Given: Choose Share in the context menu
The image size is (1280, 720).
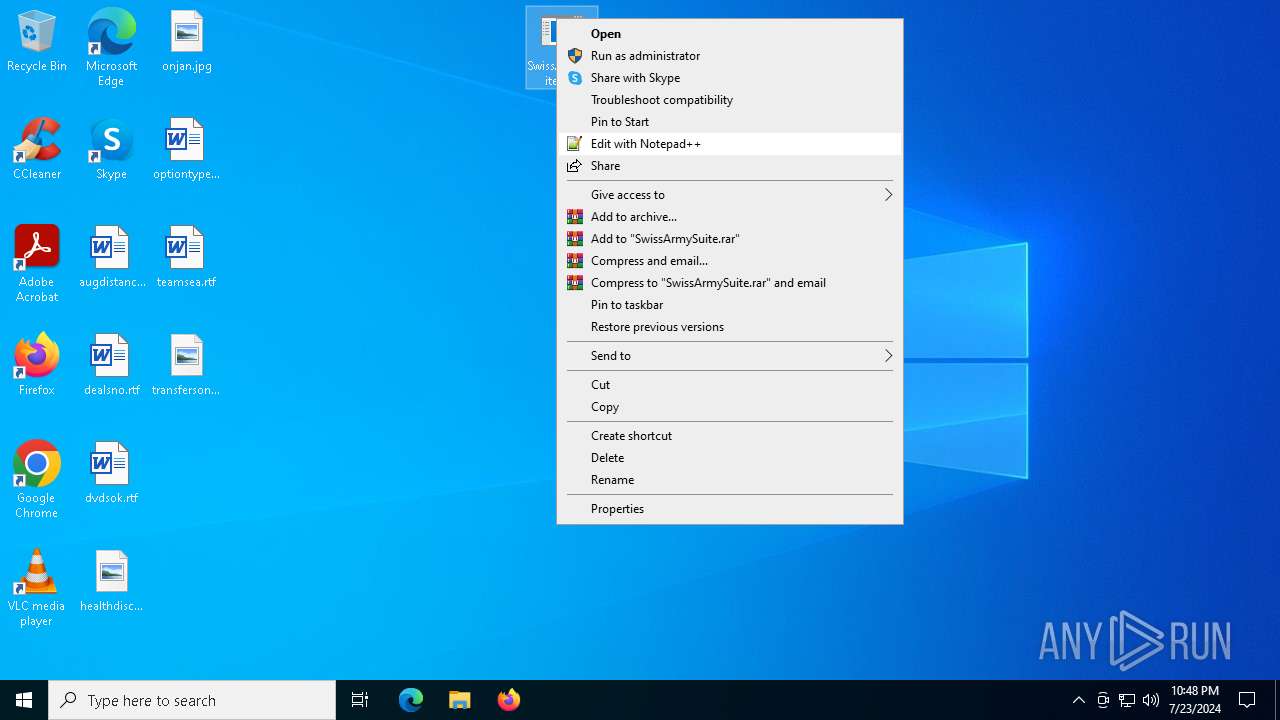Looking at the screenshot, I should tap(730, 166).
